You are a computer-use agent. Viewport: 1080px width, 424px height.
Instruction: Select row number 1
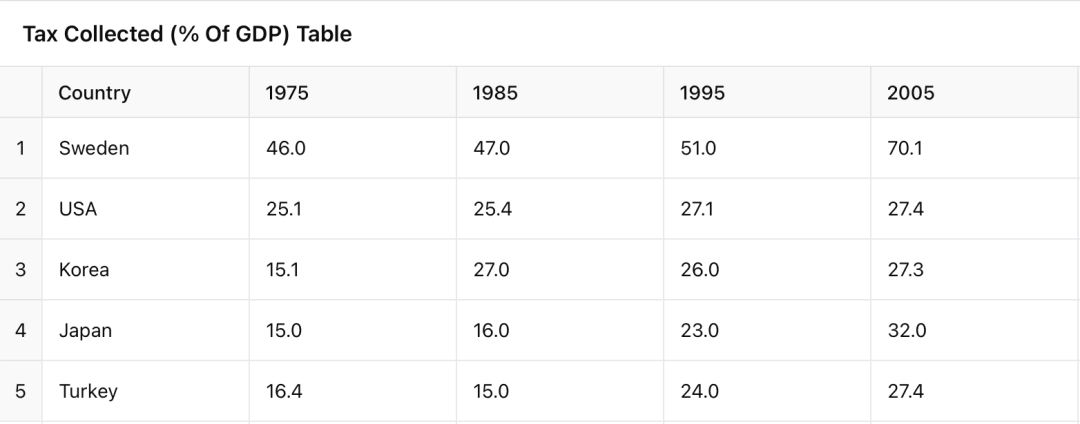click(x=21, y=149)
